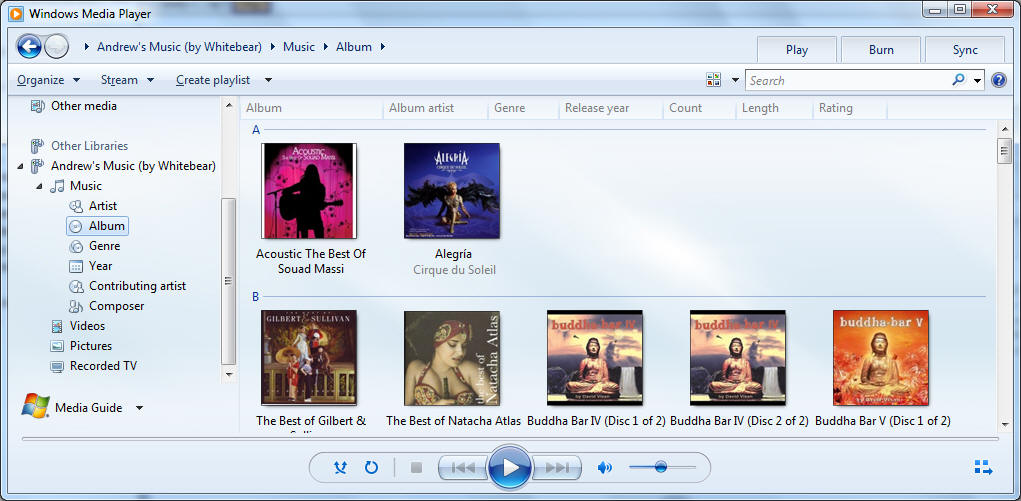Open Help via the blue question mark
This screenshot has height=501, width=1021.
tap(998, 80)
